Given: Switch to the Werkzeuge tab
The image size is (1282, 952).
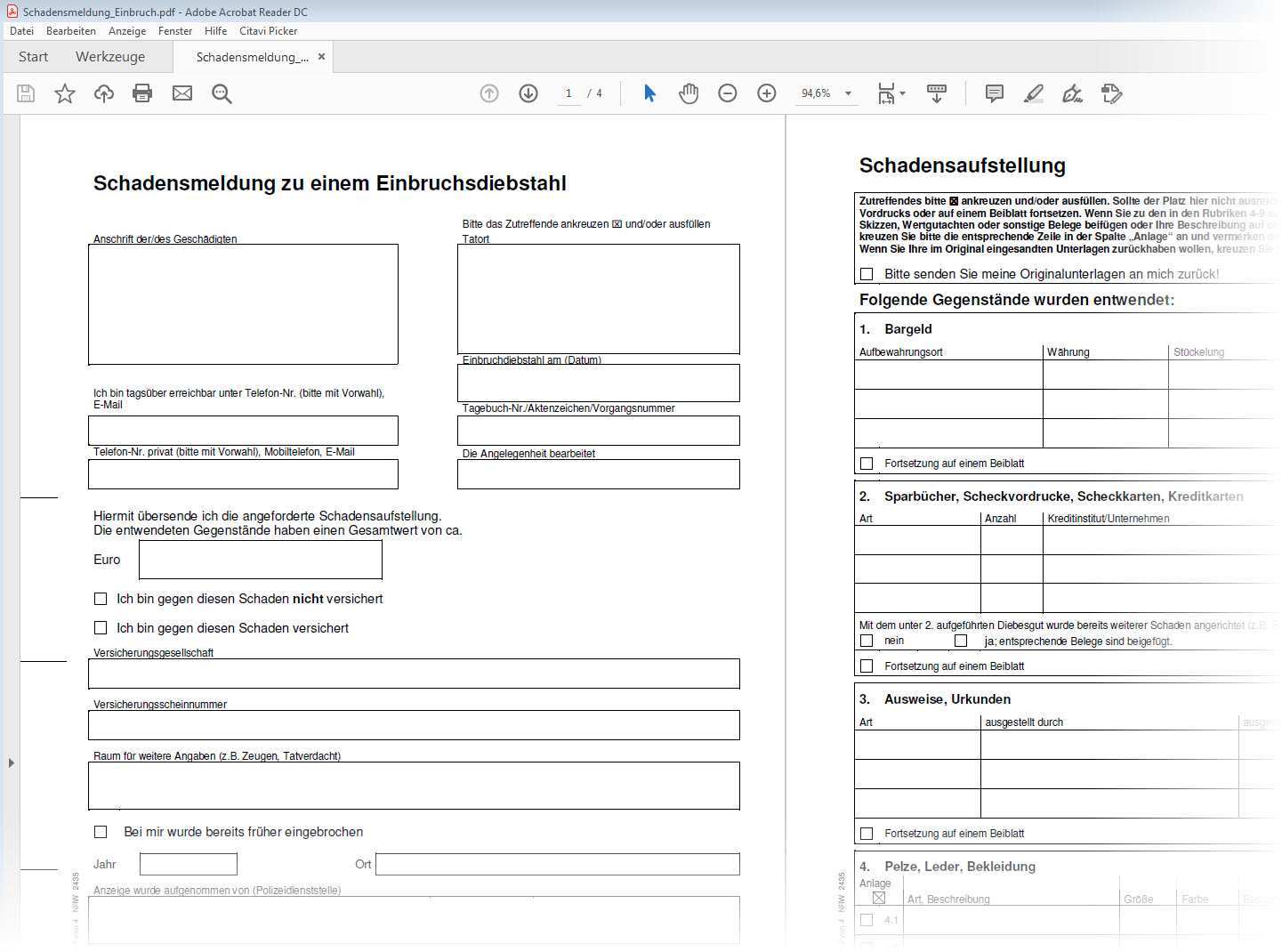Looking at the screenshot, I should (x=110, y=57).
